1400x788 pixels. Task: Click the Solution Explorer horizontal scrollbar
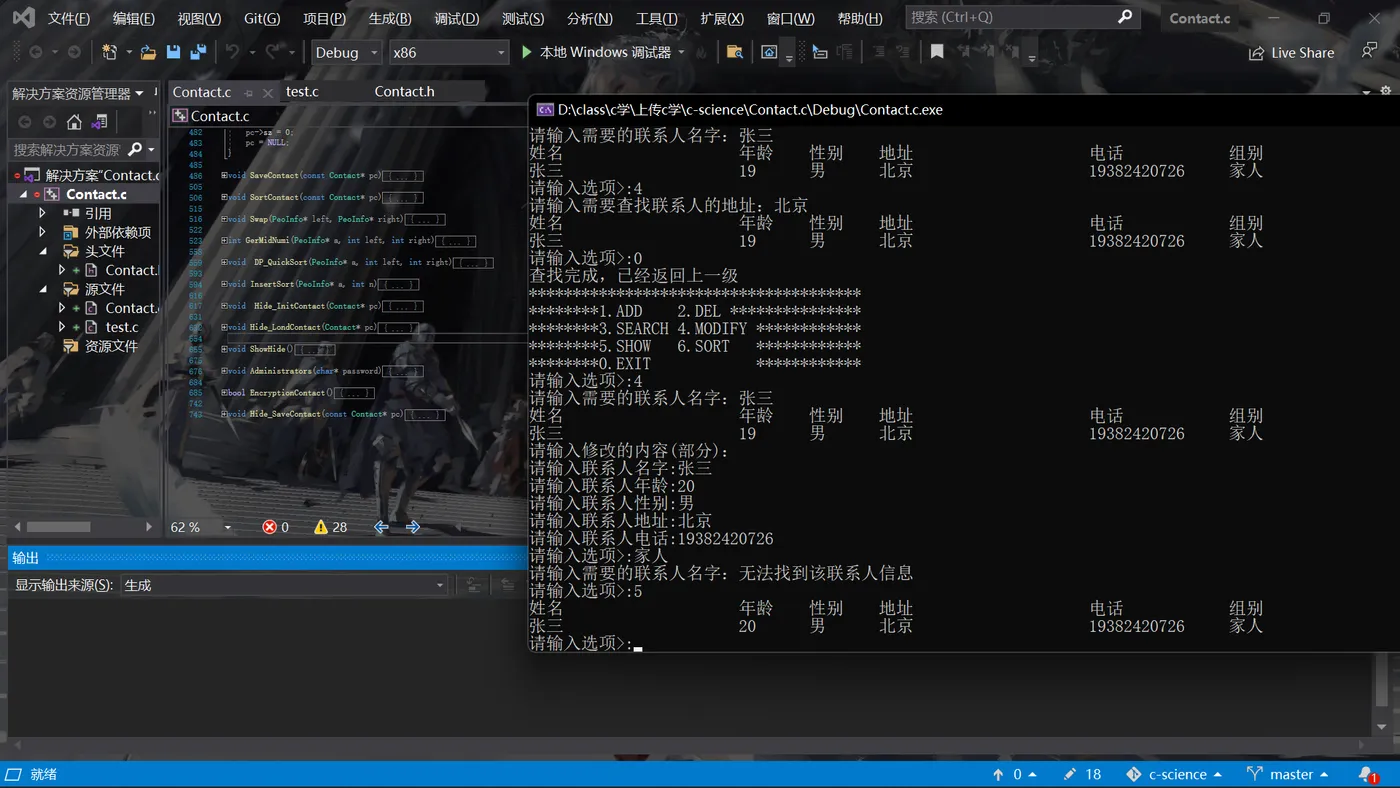click(82, 527)
